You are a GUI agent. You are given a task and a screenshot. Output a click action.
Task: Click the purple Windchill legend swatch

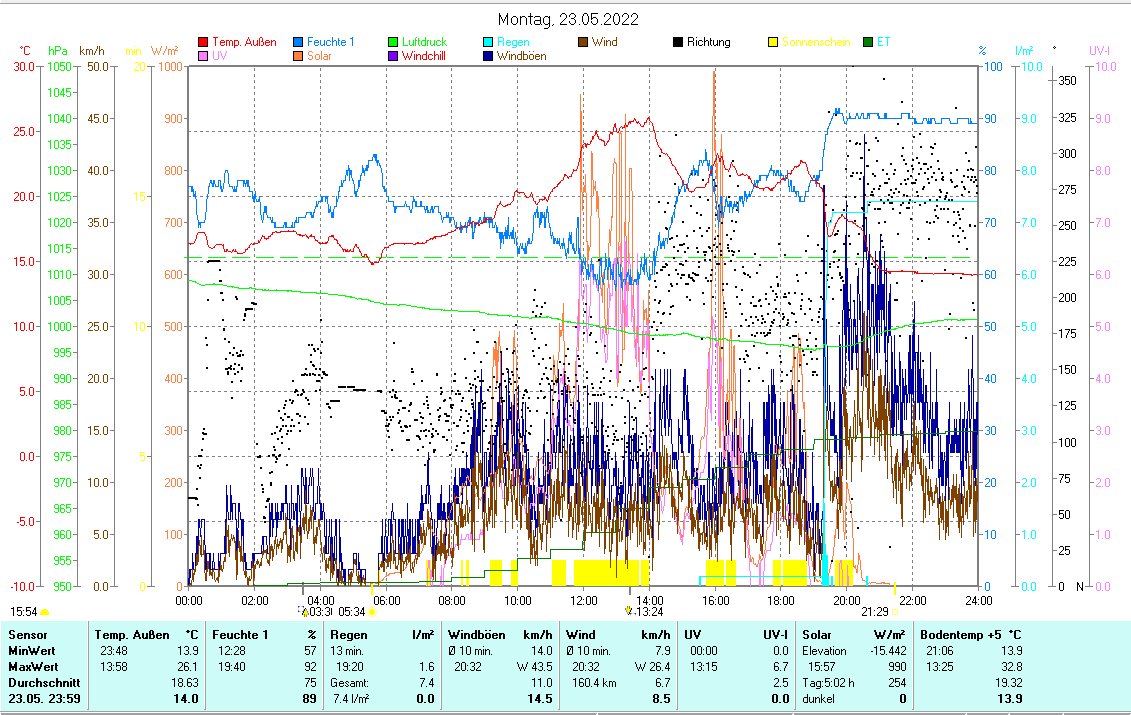coord(393,56)
